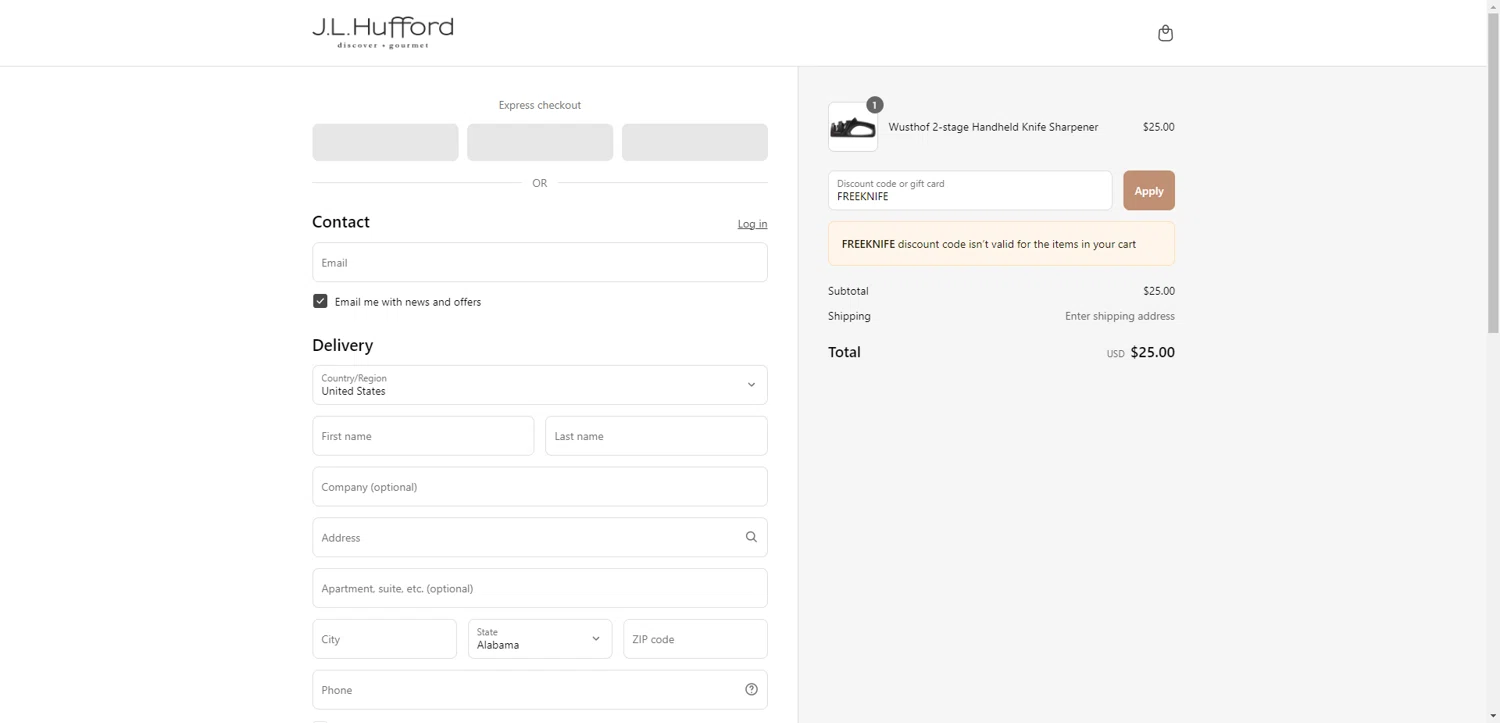
Task: Focus the City field
Action: point(384,639)
